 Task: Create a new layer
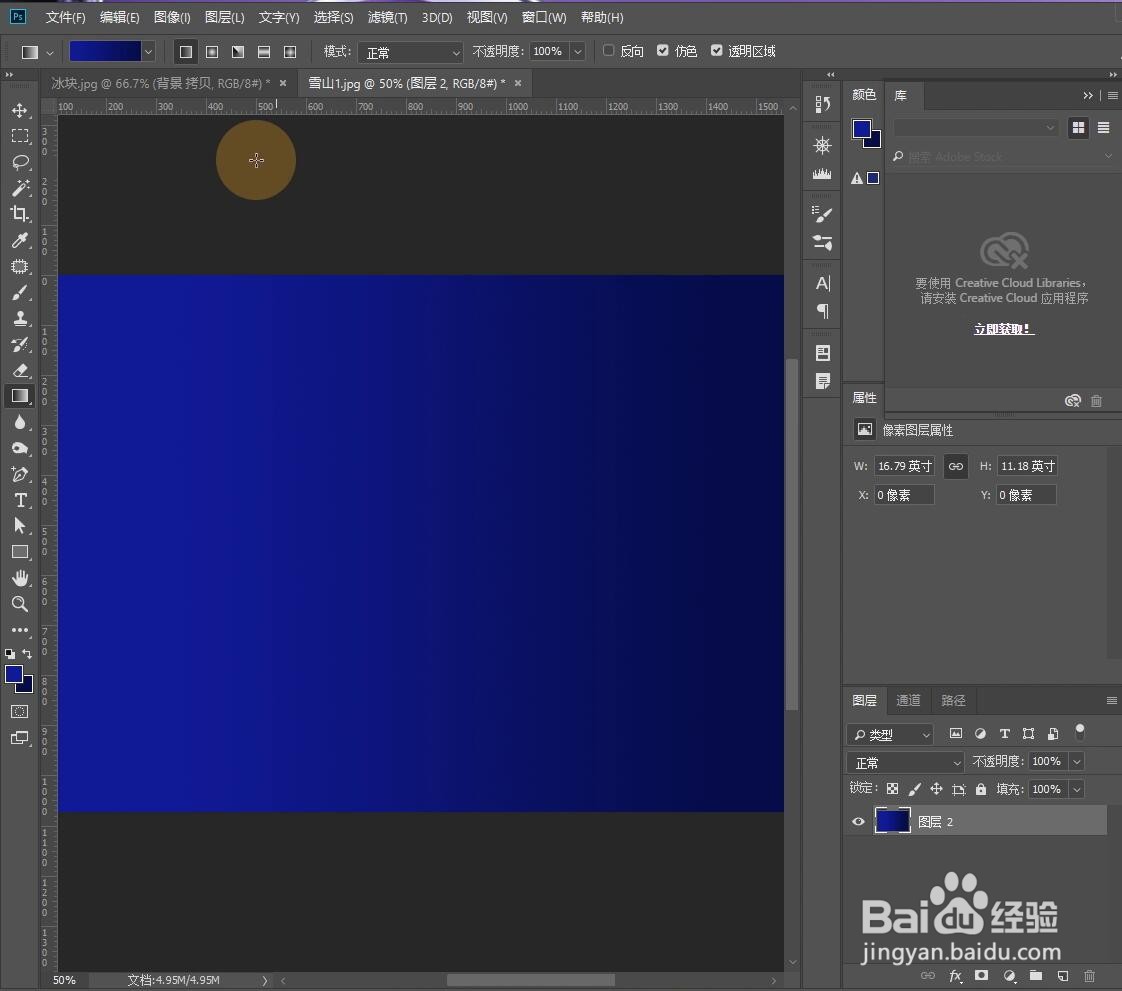(1063, 976)
